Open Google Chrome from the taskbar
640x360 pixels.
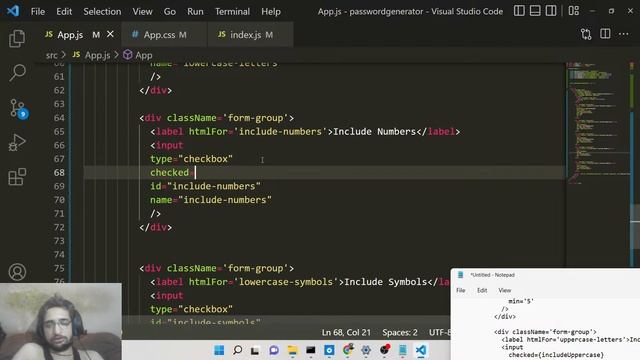coord(348,350)
